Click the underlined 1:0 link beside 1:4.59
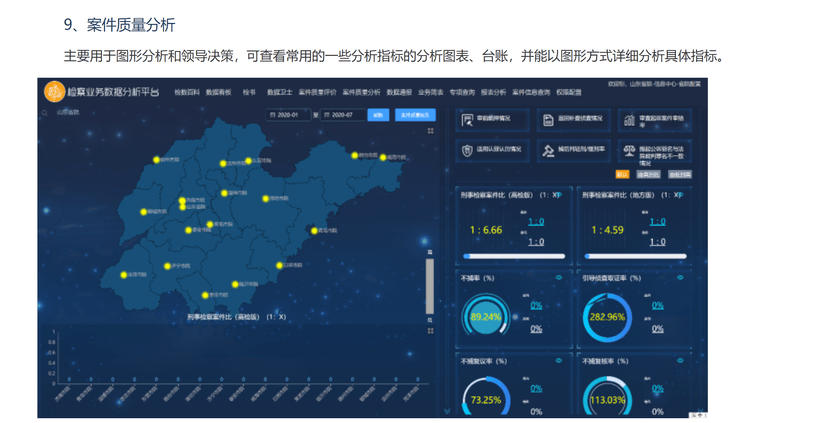 [657, 222]
